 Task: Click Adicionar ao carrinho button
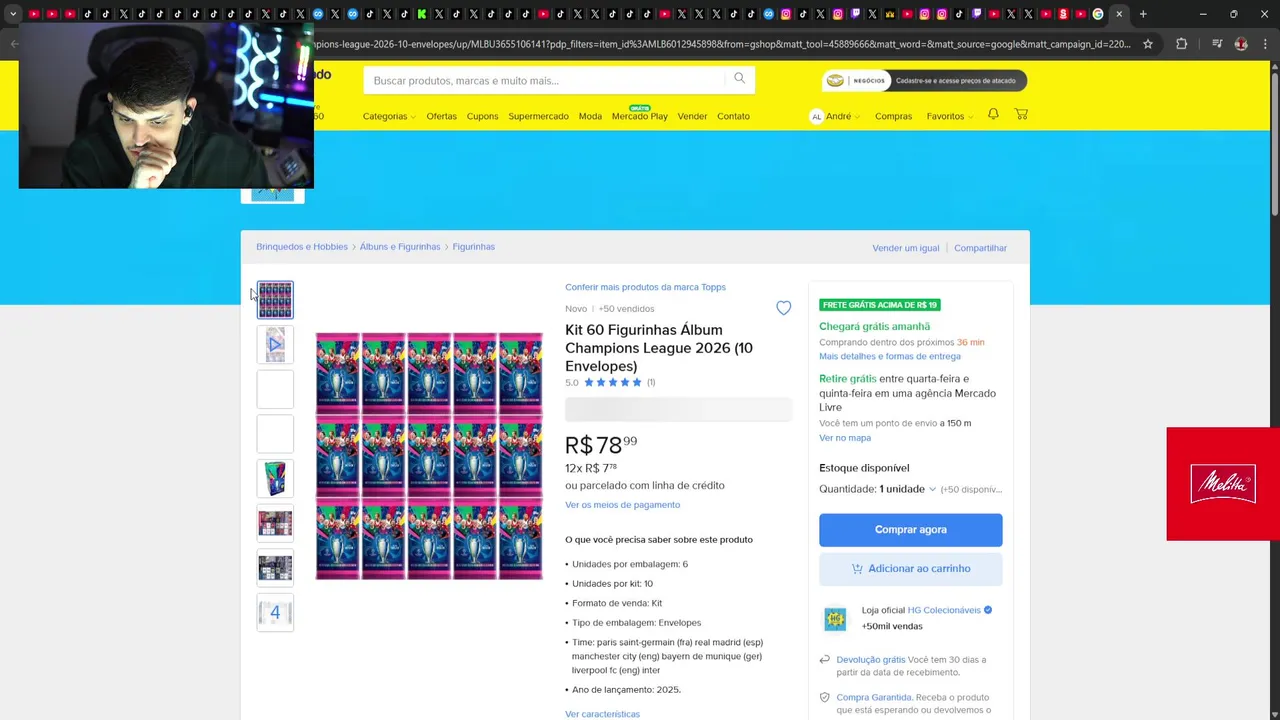910,569
